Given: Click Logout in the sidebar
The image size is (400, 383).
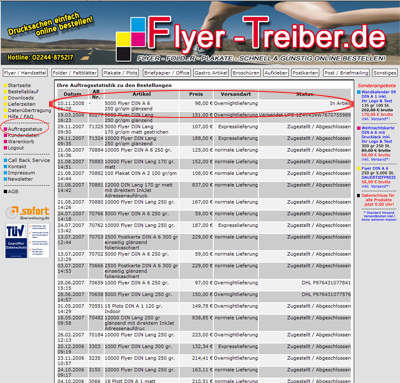Looking at the screenshot, I should click(16, 148).
